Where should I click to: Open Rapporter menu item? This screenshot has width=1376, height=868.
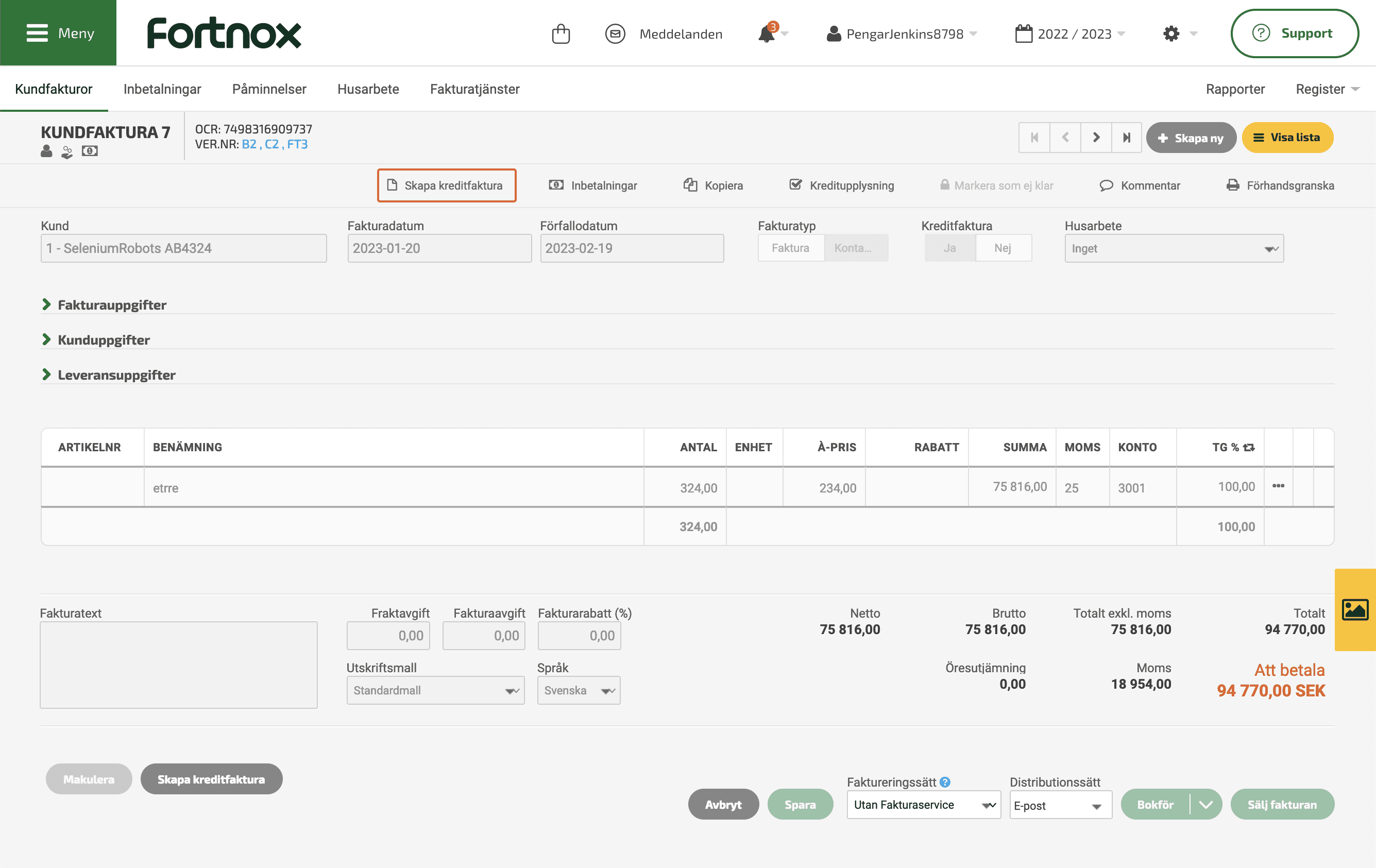pos(1235,89)
